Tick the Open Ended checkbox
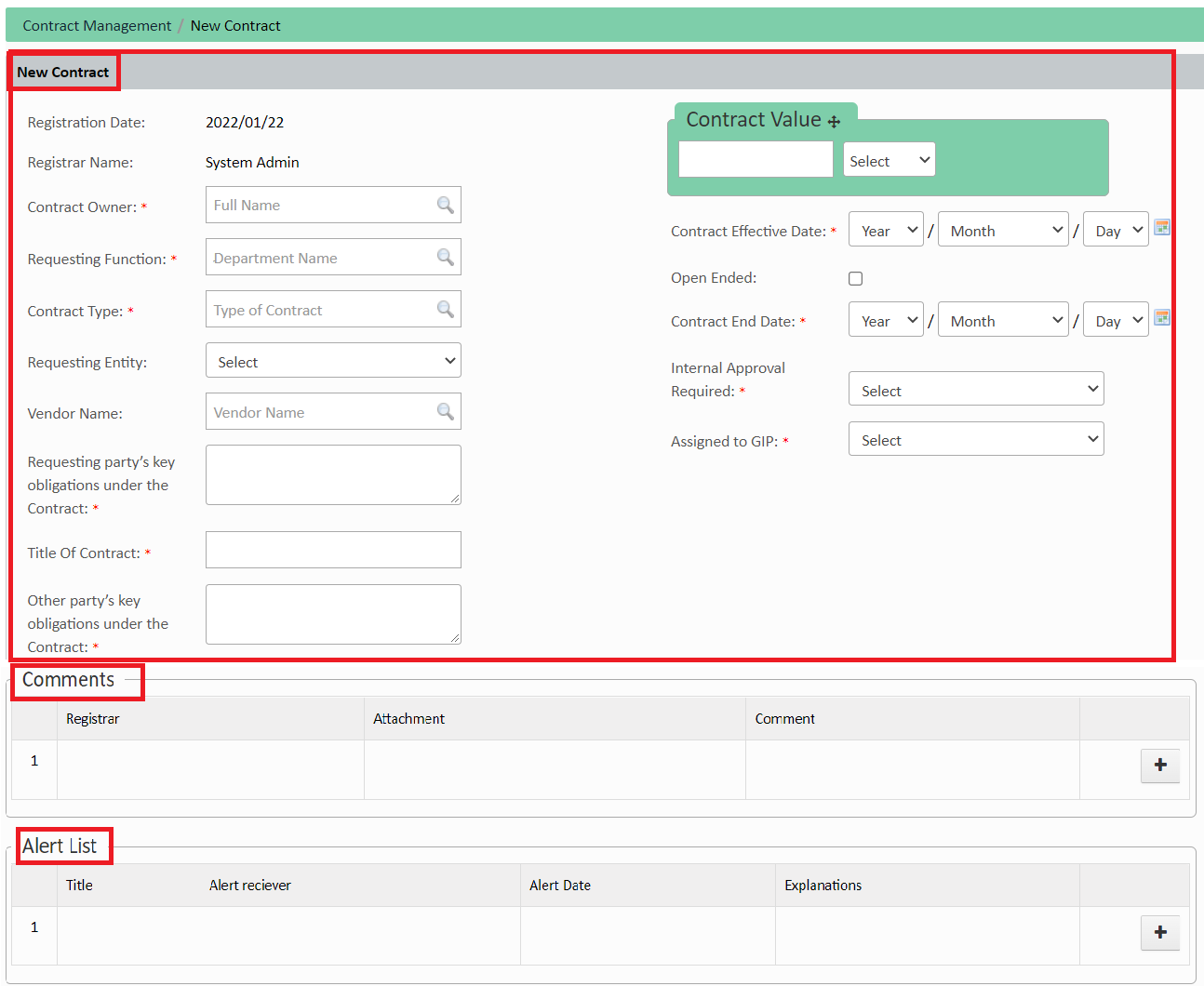The image size is (1204, 986). point(855,278)
